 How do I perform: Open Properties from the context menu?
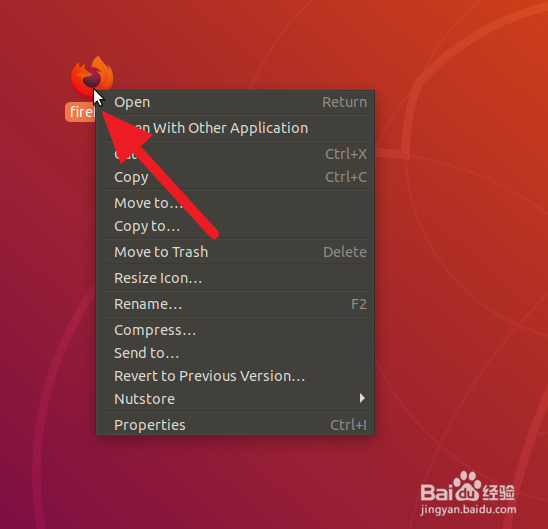click(x=235, y=425)
